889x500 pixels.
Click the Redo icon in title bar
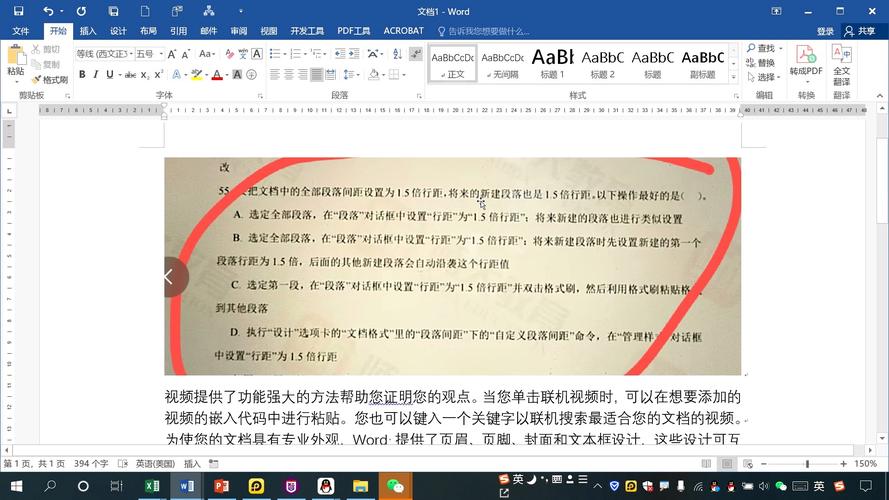point(82,11)
